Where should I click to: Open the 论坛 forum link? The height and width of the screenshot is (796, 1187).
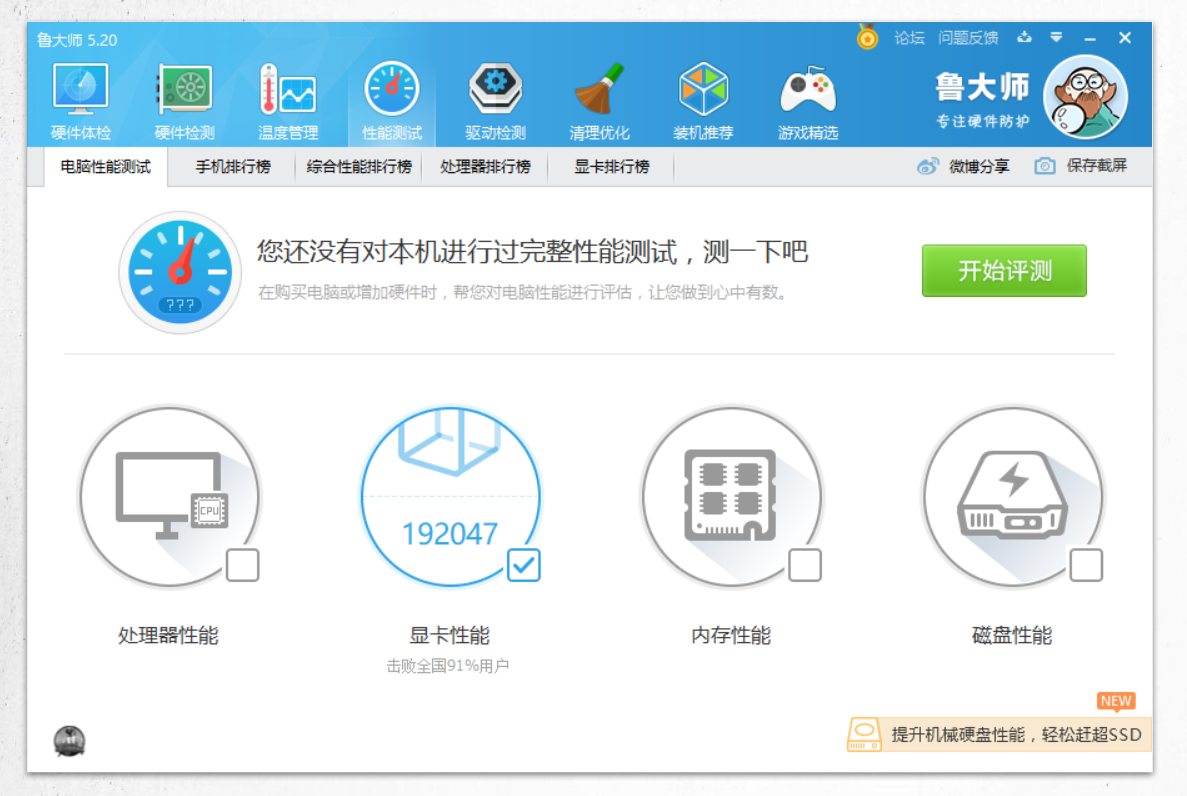909,38
